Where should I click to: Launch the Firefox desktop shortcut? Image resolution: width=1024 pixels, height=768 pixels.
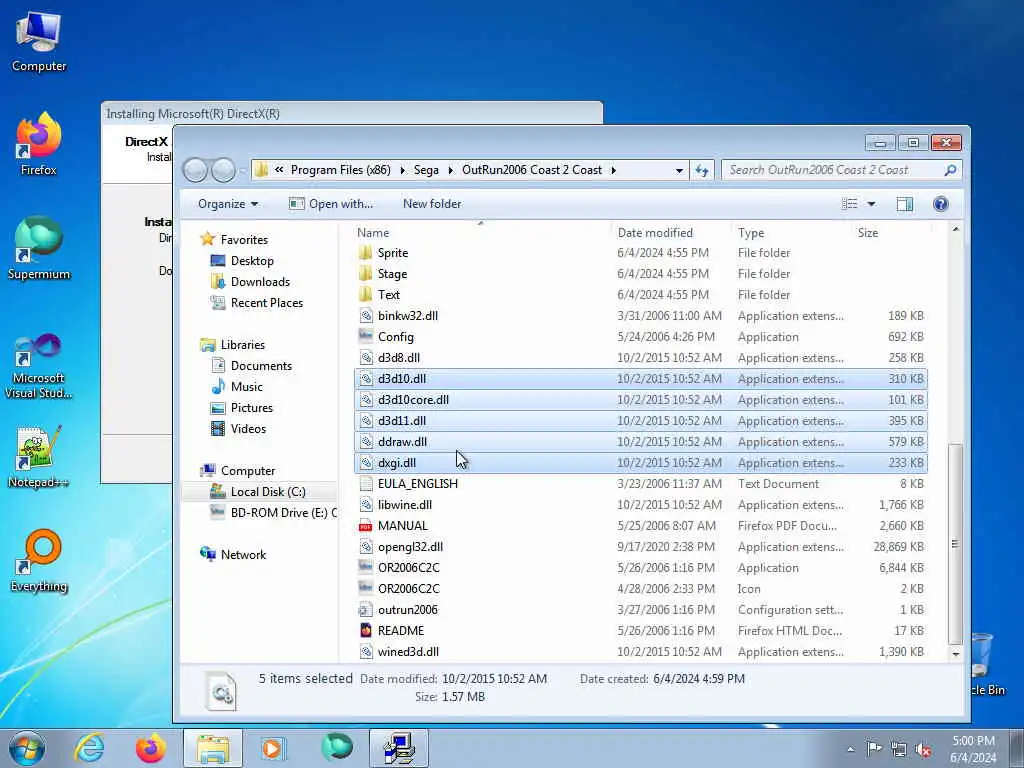click(39, 145)
